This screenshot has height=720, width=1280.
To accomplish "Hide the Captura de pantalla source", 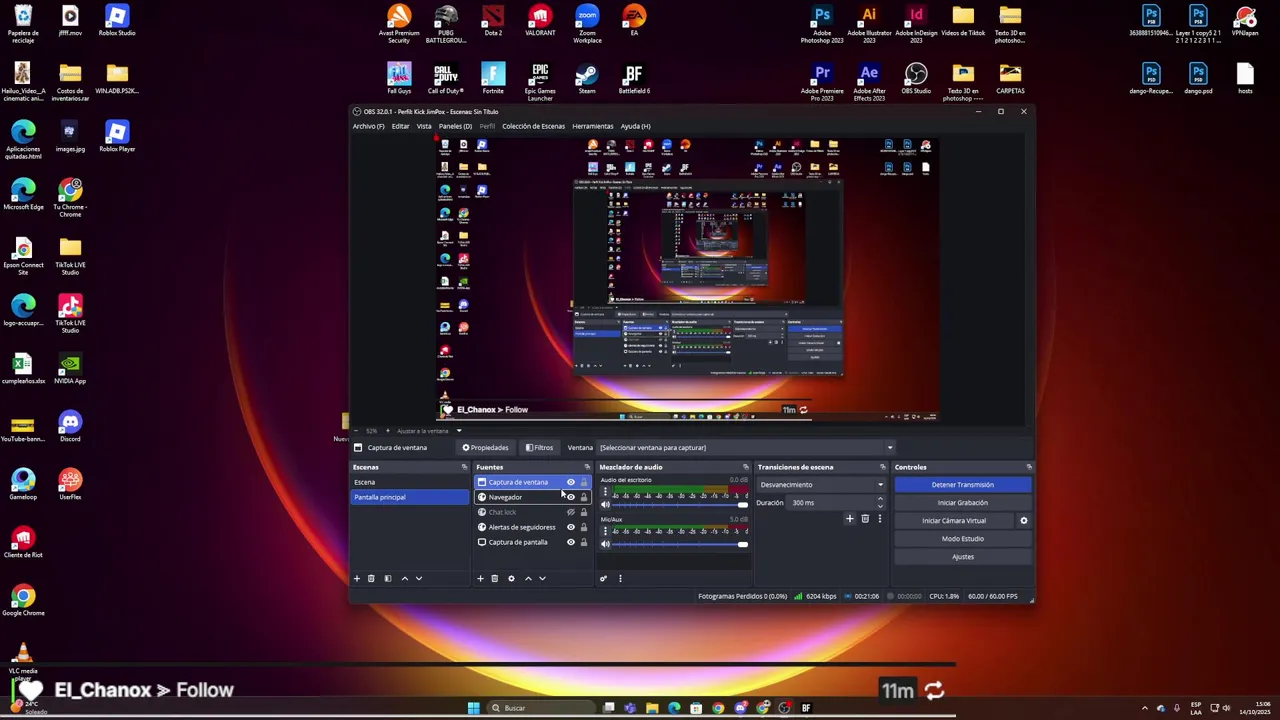I will pyautogui.click(x=571, y=542).
